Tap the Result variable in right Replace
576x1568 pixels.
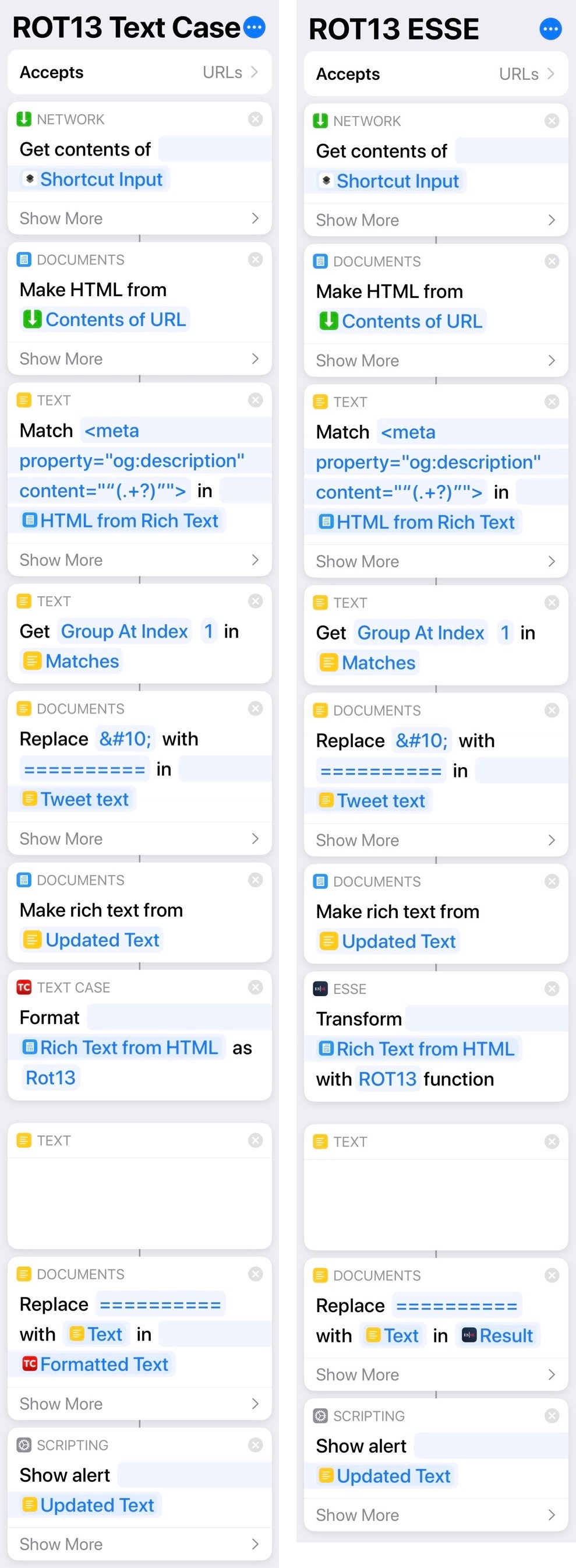(x=498, y=1335)
